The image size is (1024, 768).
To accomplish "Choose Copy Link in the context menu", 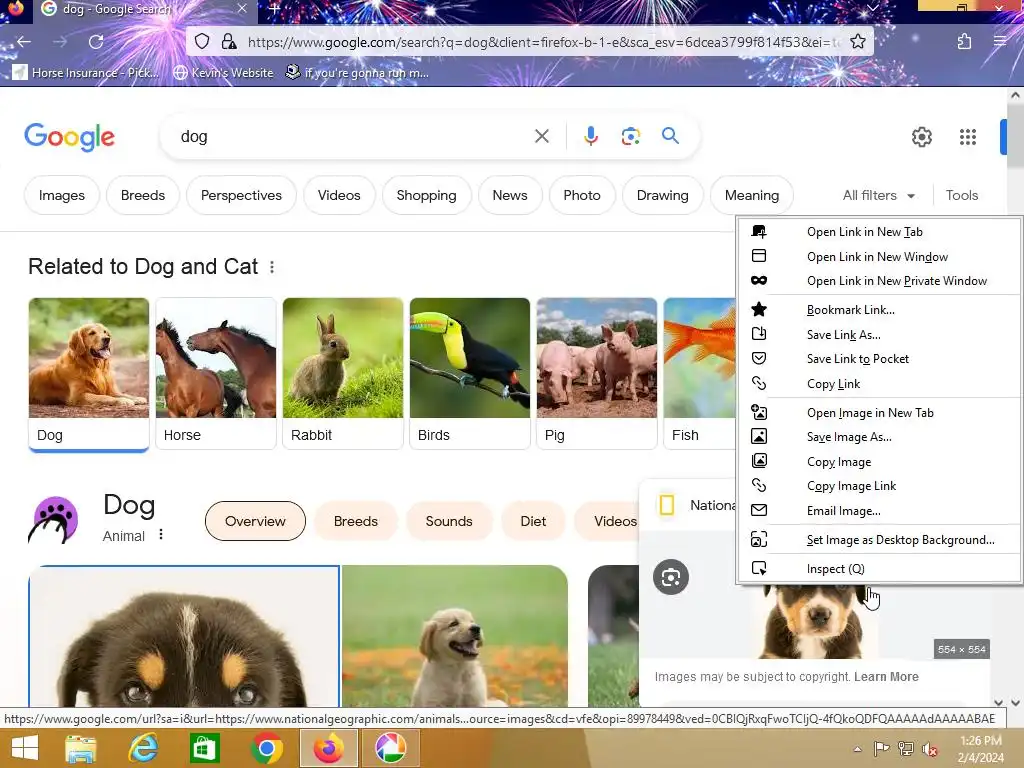I will tap(879, 383).
